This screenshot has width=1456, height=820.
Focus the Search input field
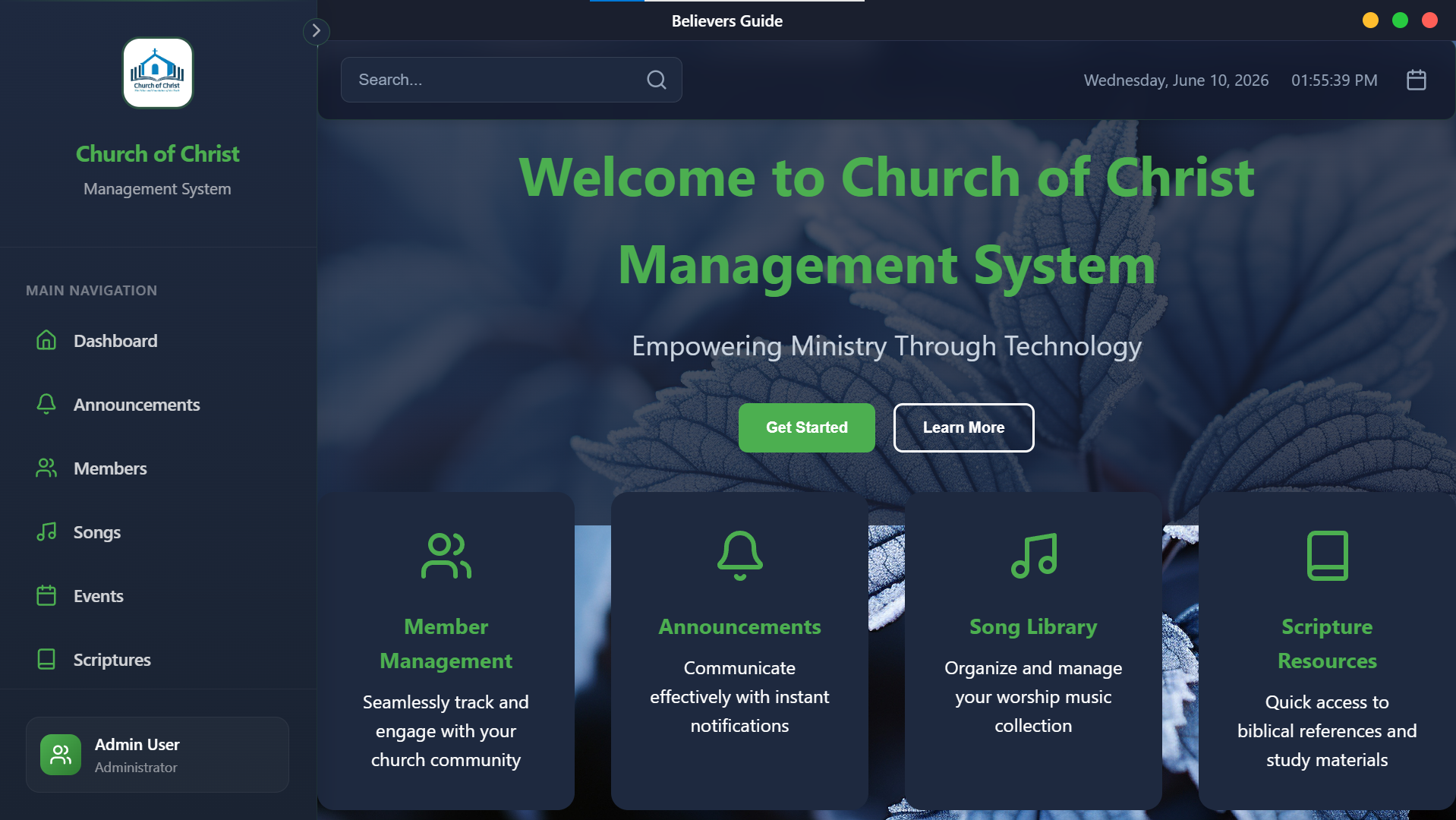(x=512, y=80)
